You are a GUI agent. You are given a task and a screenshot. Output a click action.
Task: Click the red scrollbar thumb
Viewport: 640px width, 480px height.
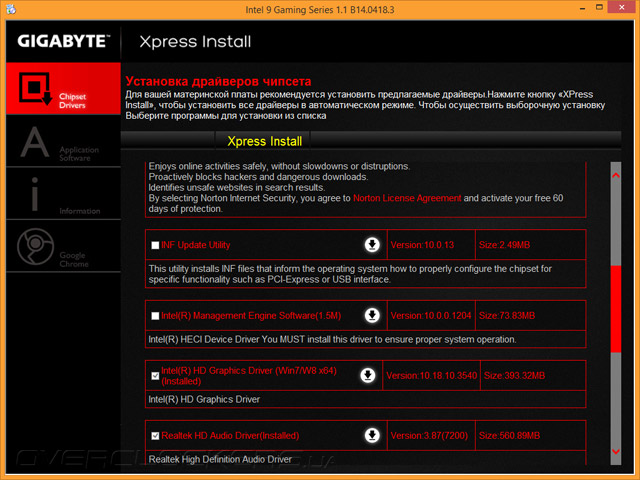coord(616,308)
